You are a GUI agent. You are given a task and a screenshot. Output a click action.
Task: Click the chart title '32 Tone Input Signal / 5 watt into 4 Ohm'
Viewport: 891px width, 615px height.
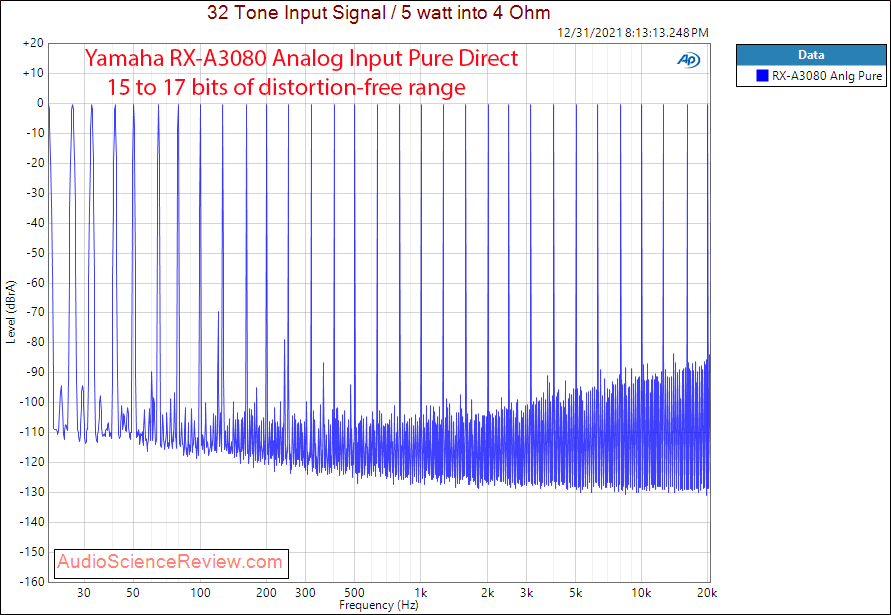(x=378, y=13)
